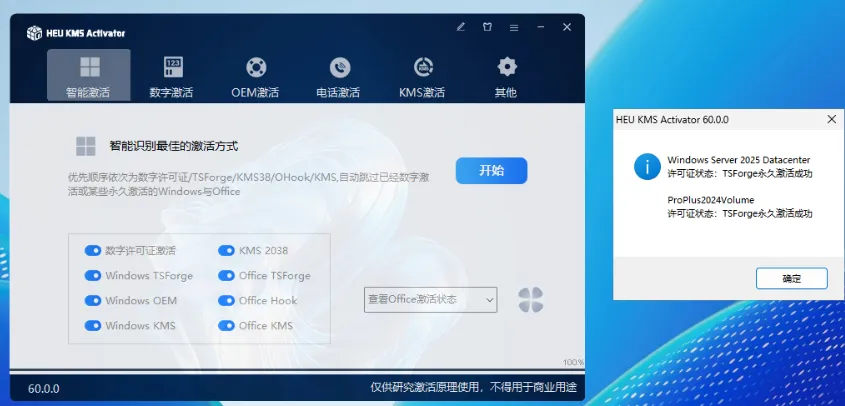Go to the KMS激活 tab
Screen dimensions: 845x406
[422, 75]
